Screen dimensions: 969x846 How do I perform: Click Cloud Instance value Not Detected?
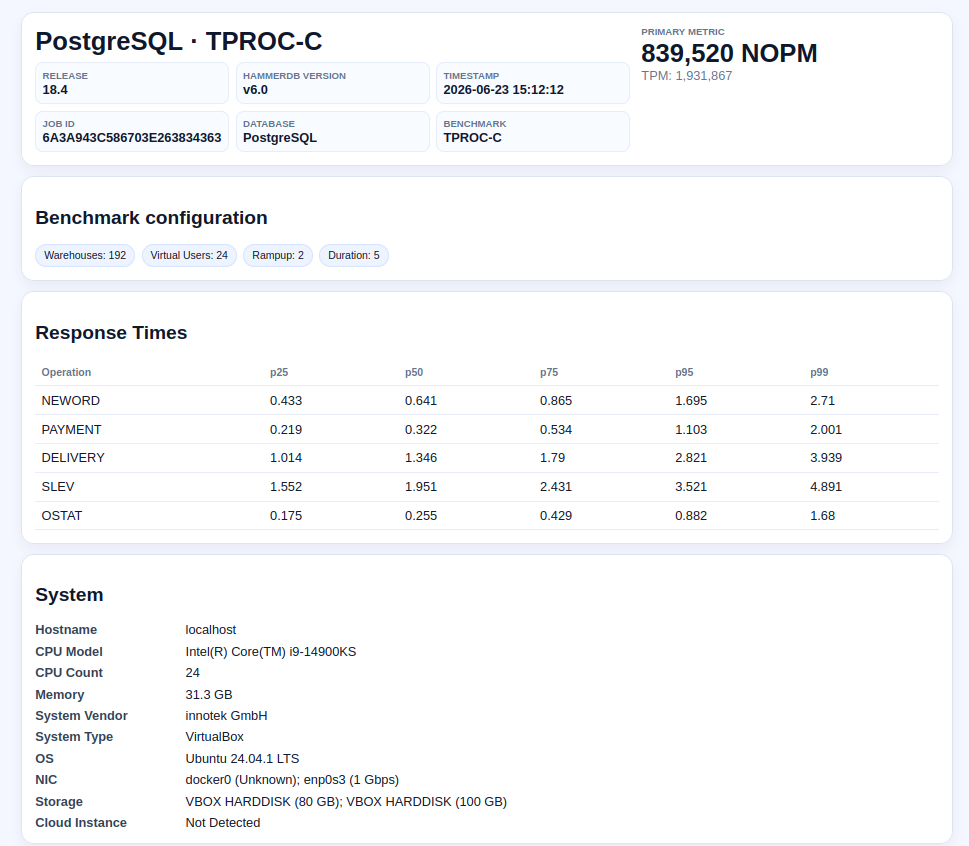(223, 823)
